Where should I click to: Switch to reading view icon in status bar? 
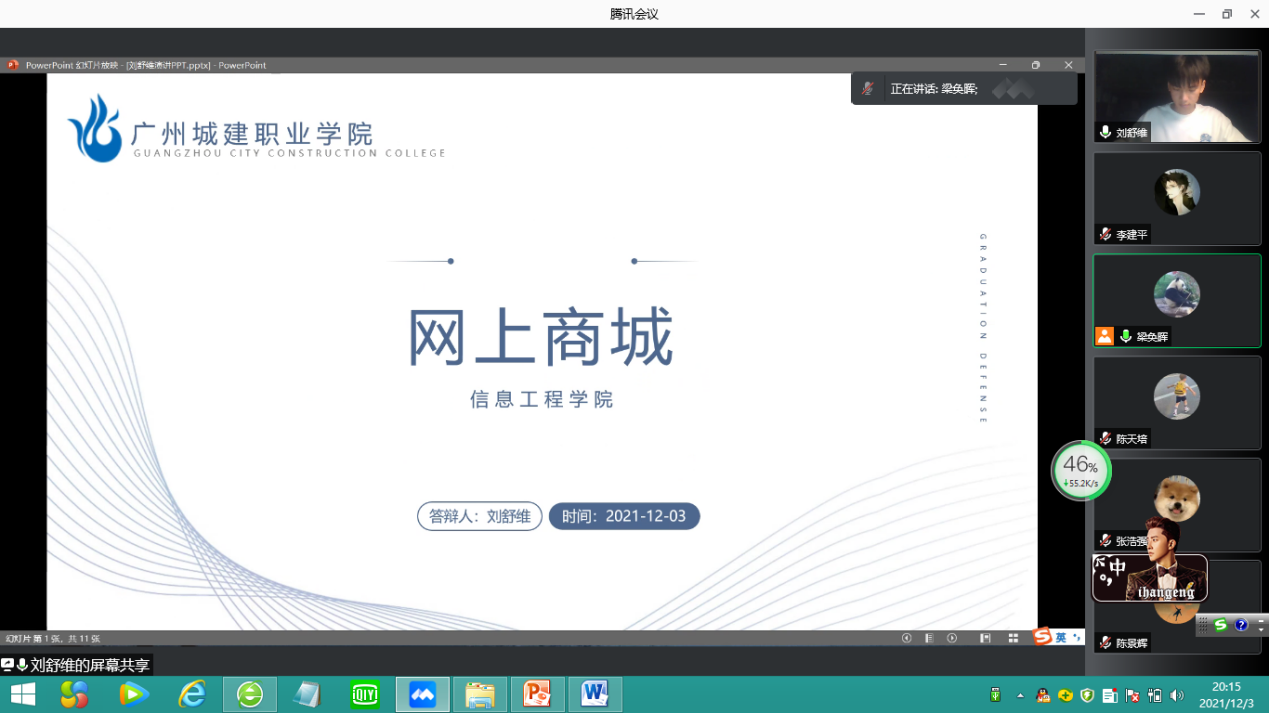point(985,638)
